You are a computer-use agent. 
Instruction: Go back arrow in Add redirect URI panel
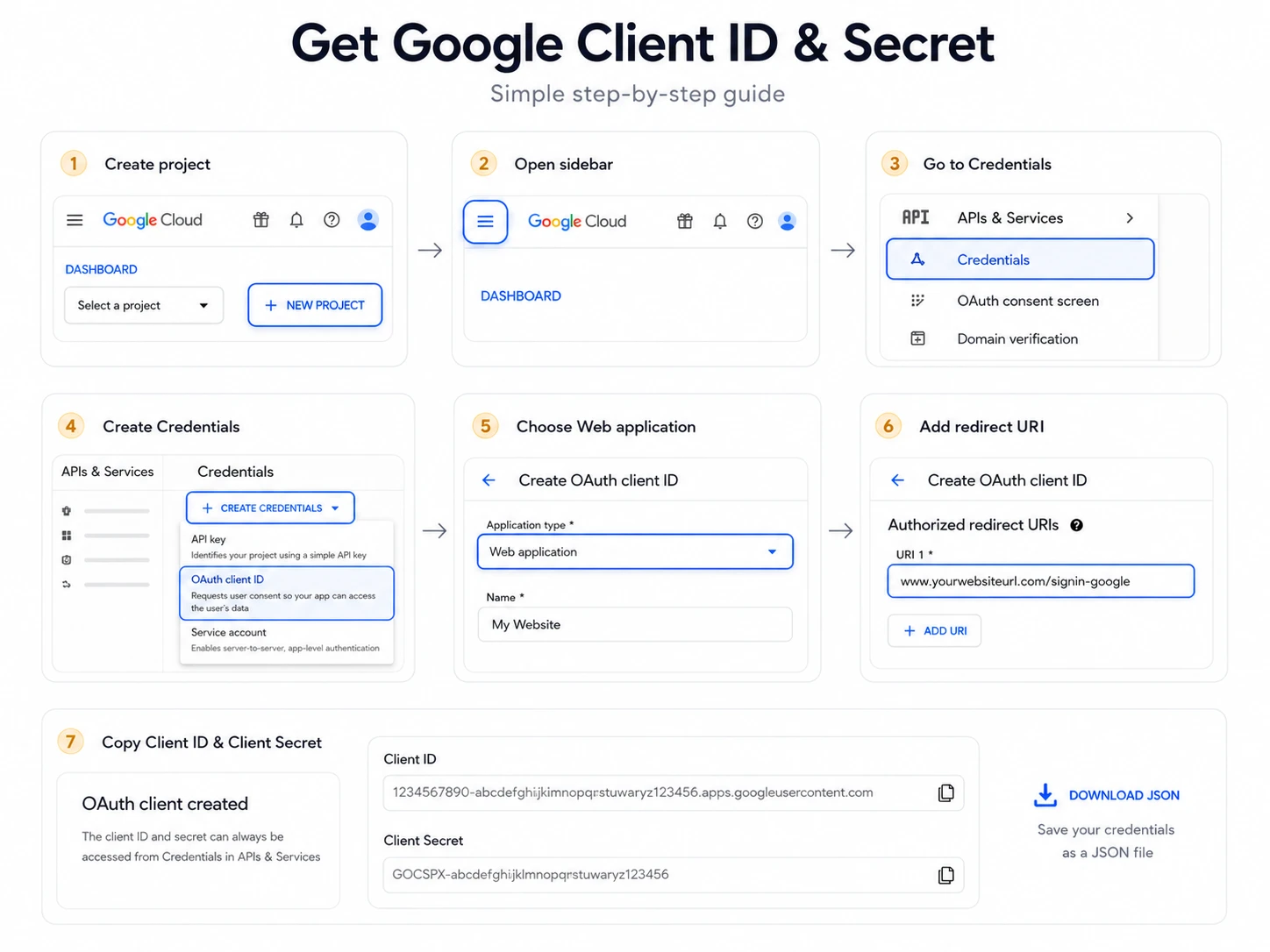pos(898,480)
